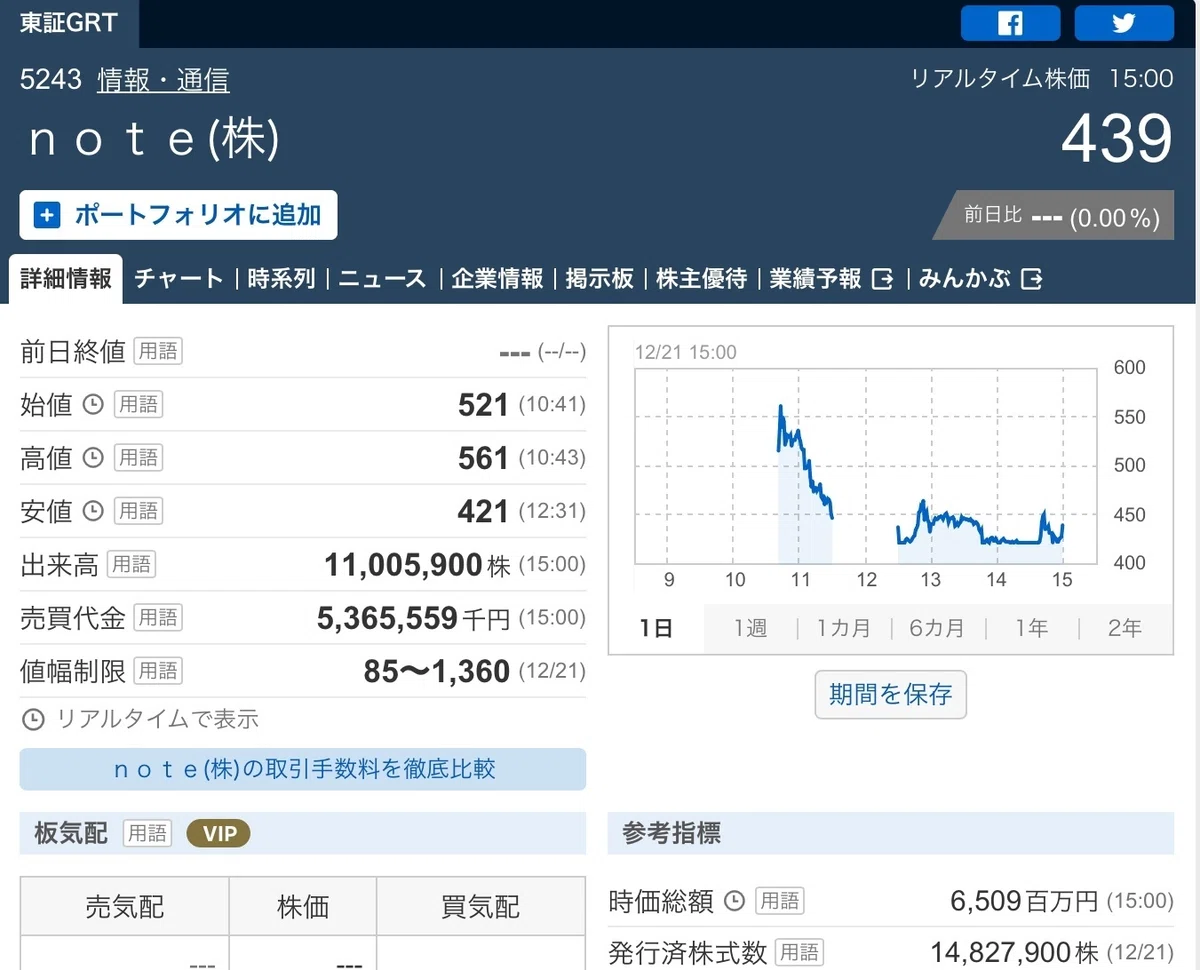The width and height of the screenshot is (1200, 970).
Task: Click the 株価 column header
Action: point(303,907)
